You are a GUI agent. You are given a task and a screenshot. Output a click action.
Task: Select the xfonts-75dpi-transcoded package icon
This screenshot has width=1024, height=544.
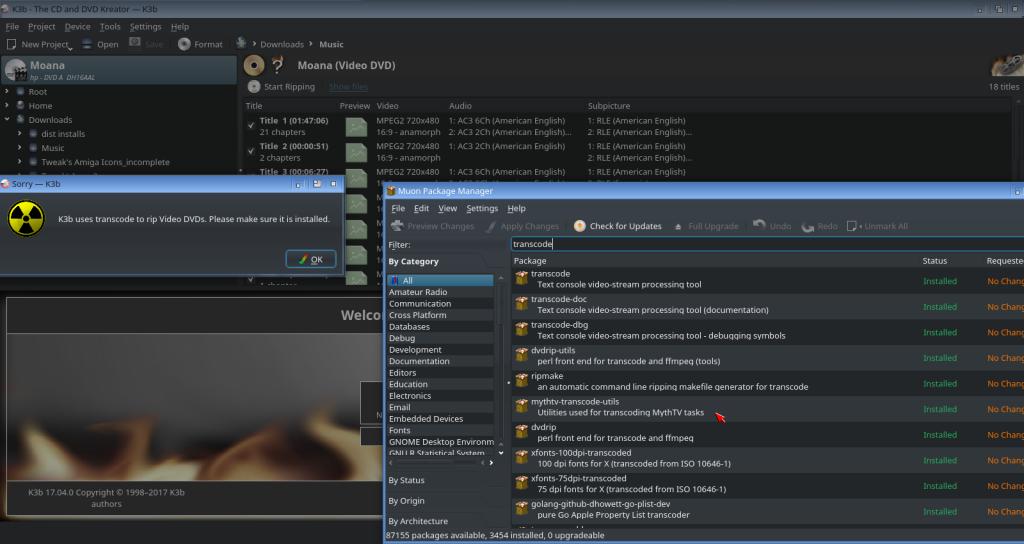pos(521,483)
